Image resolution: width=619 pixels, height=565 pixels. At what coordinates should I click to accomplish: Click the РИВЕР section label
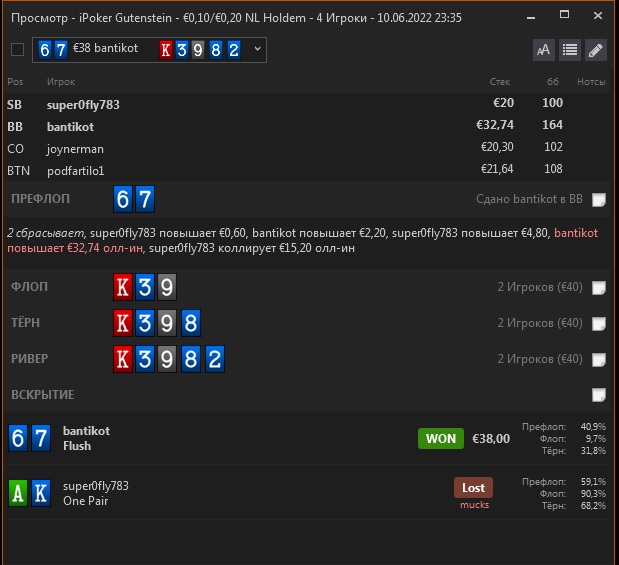[x=30, y=359]
